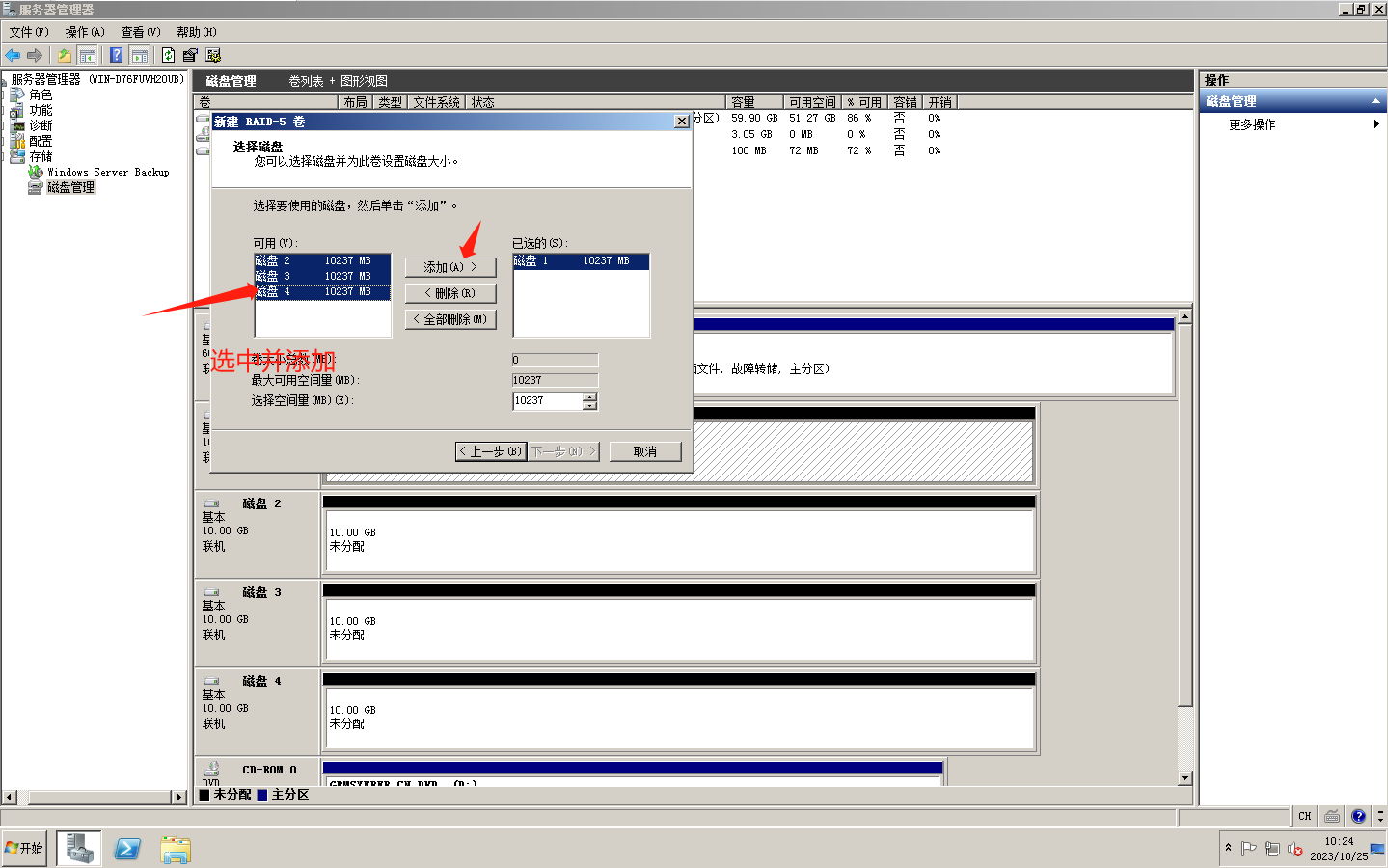This screenshot has width=1388, height=868.
Task: Open the 开始 Start menu
Action: click(24, 849)
